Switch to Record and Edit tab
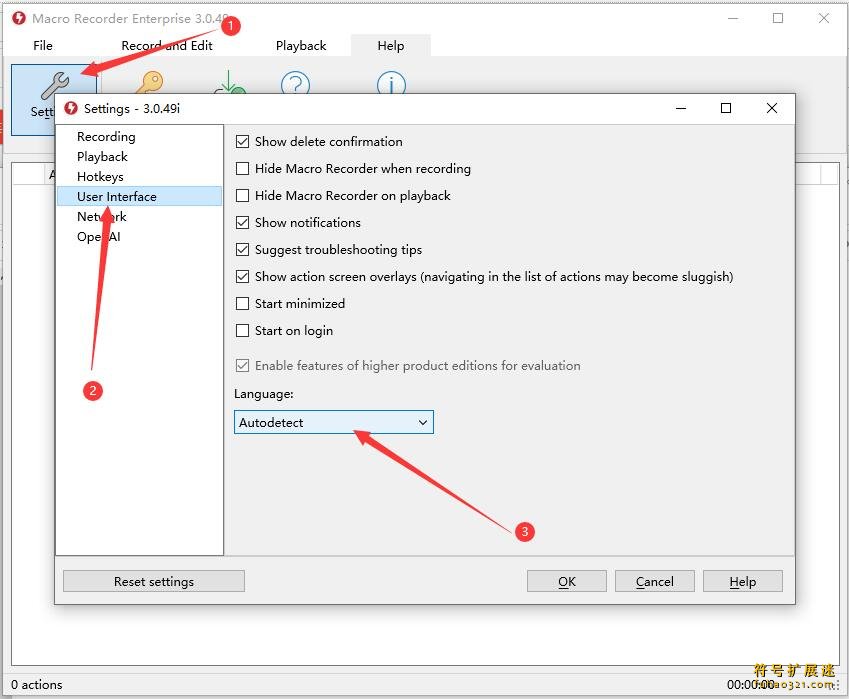 167,45
